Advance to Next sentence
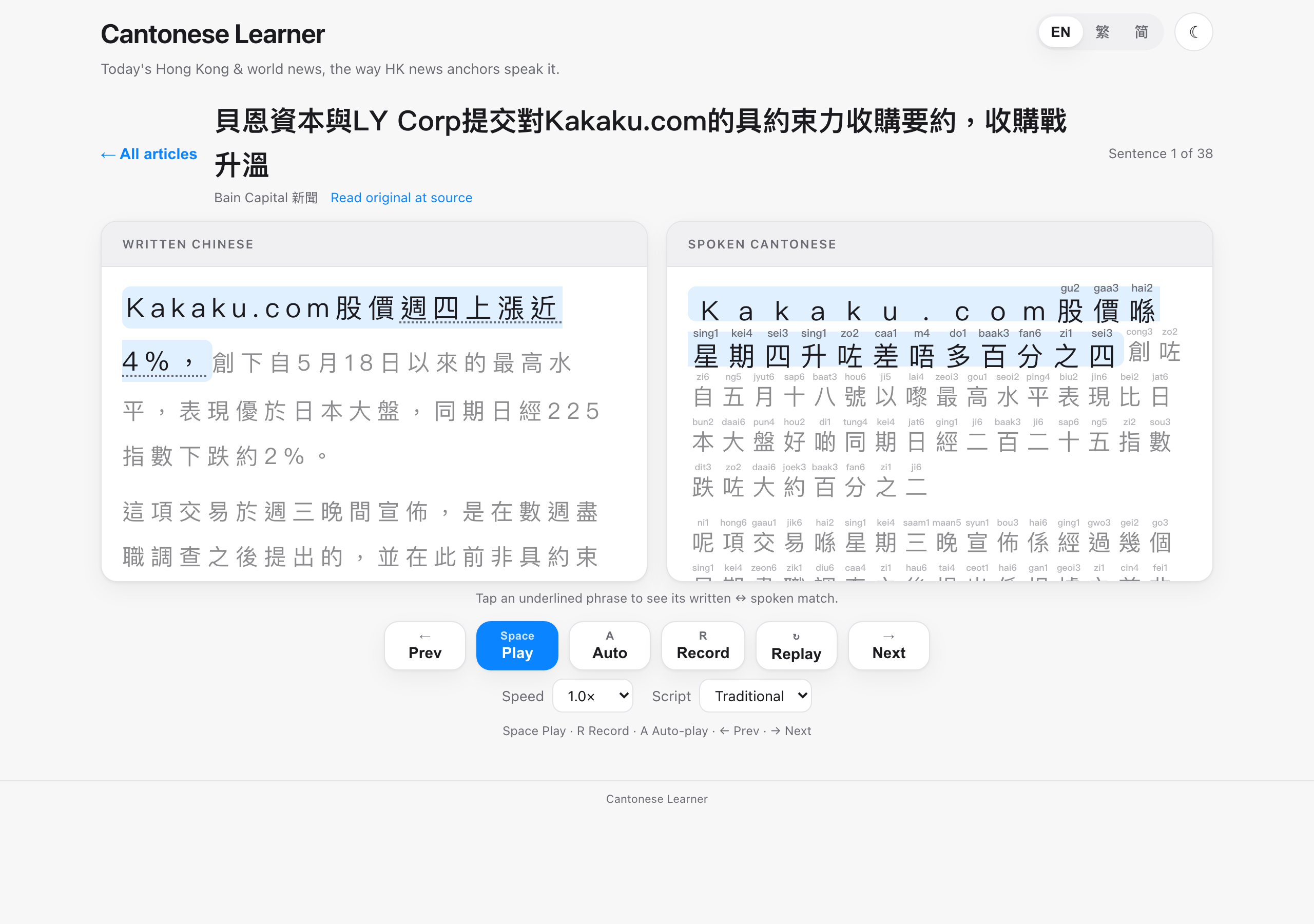Viewport: 1314px width, 924px height. 888,646
